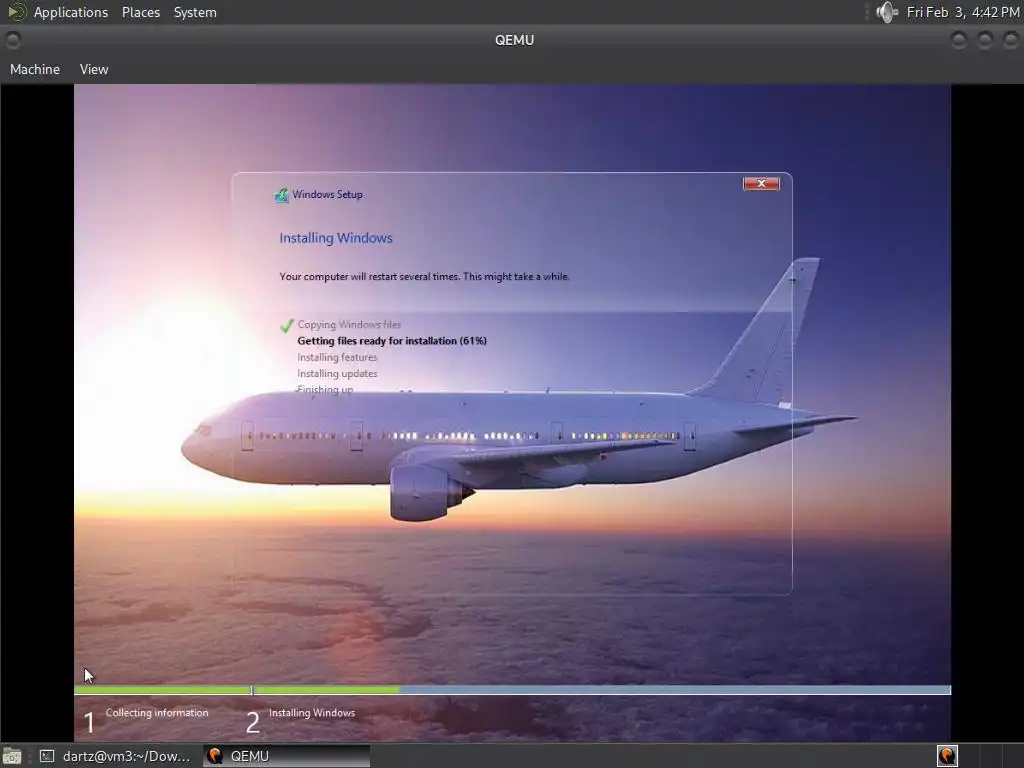Click the Installing Windows progress bar
This screenshot has width=1024, height=768.
click(602, 690)
